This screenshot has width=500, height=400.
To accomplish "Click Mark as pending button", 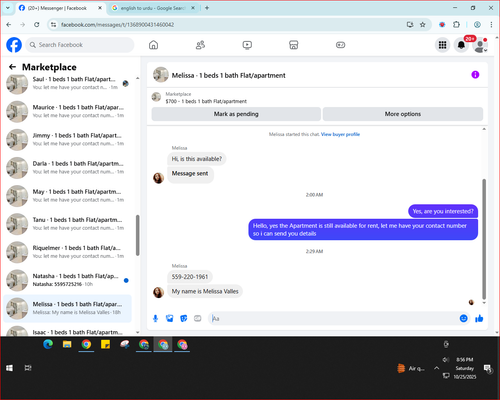I will 236,114.
